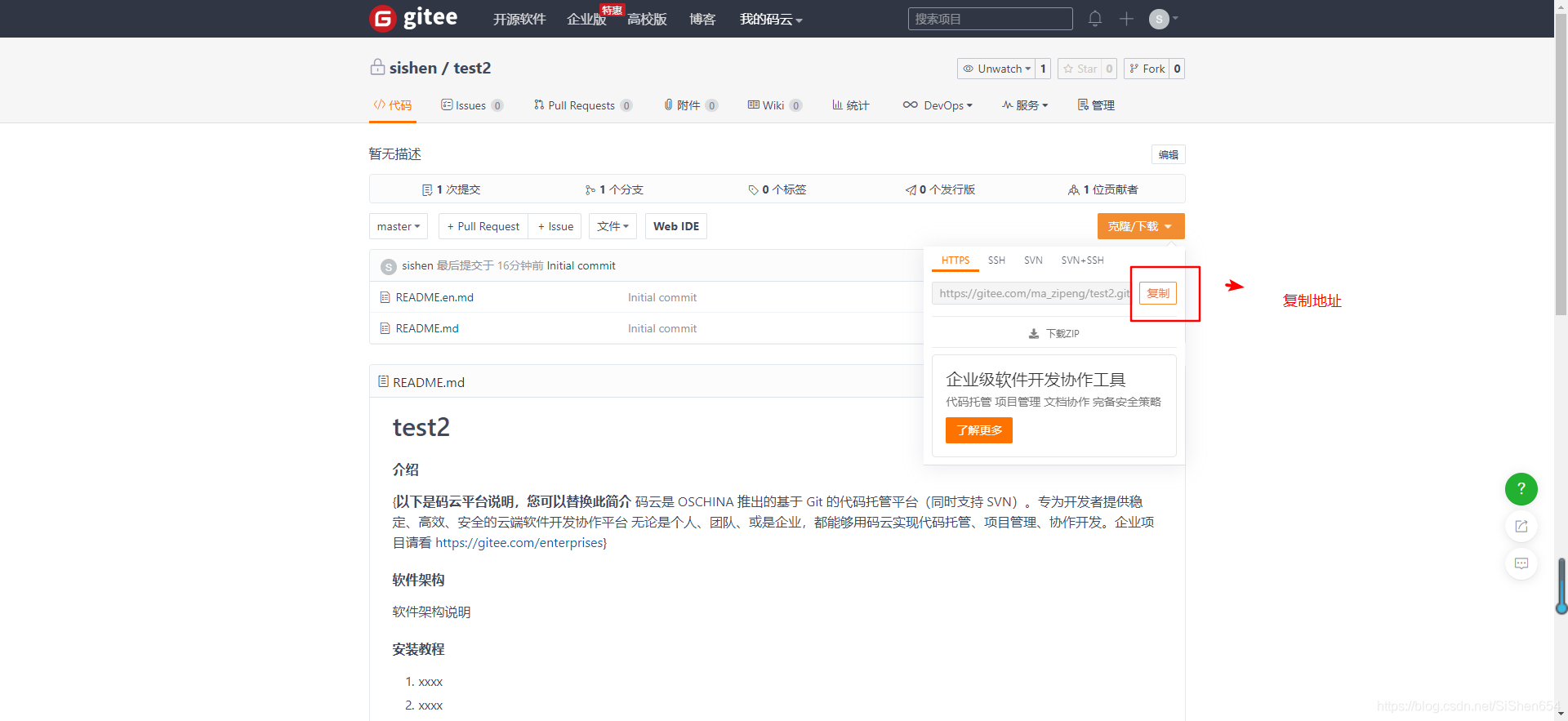Screen dimensions: 1568x721
Task: Click 1 次提交 commits stat
Action: [x=451, y=189]
